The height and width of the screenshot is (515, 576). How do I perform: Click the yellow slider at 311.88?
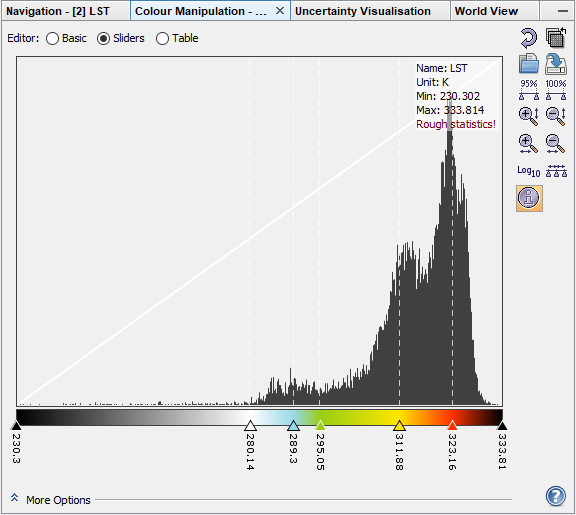[399, 426]
